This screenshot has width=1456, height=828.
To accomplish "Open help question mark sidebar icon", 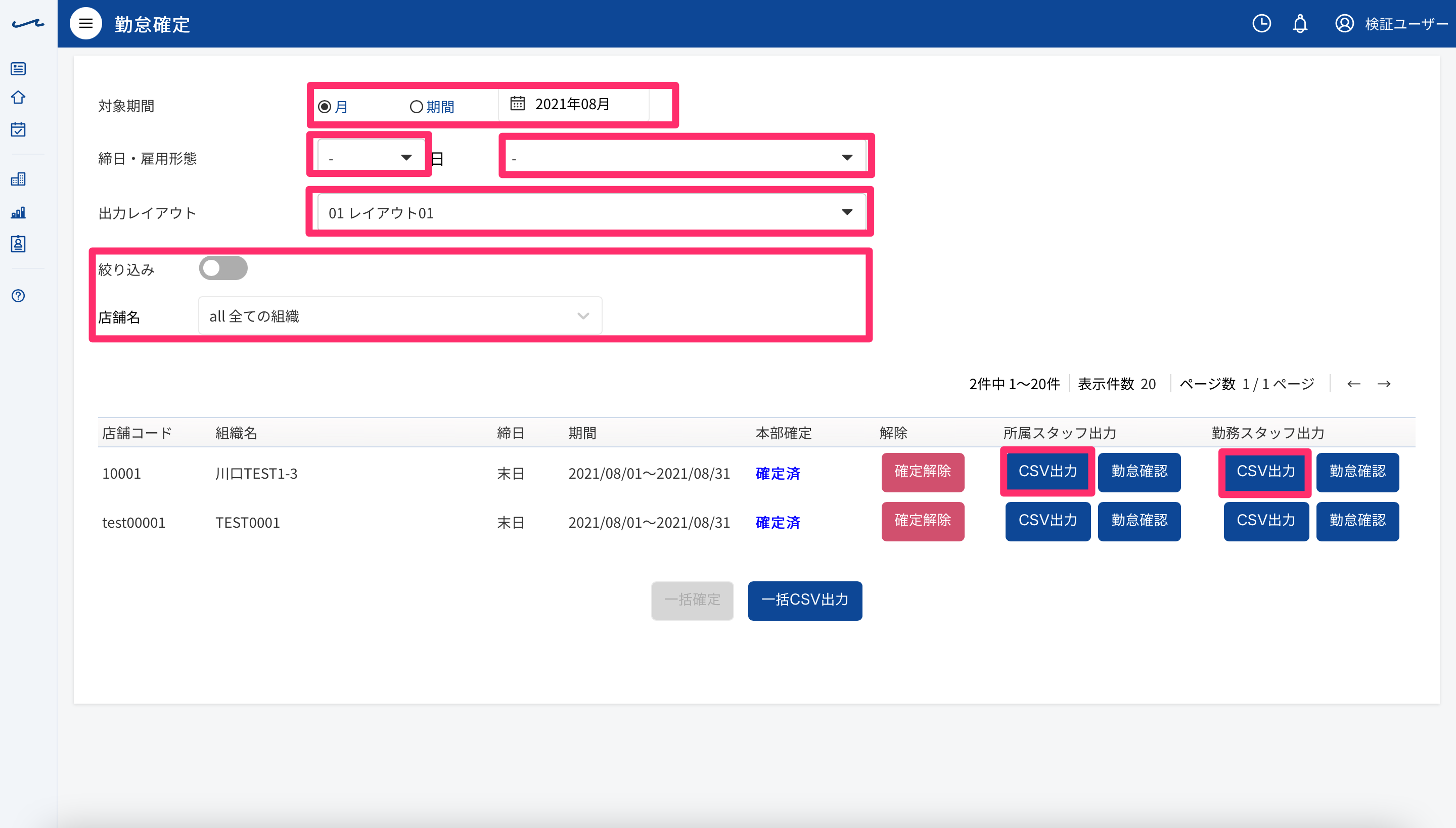I will click(18, 296).
